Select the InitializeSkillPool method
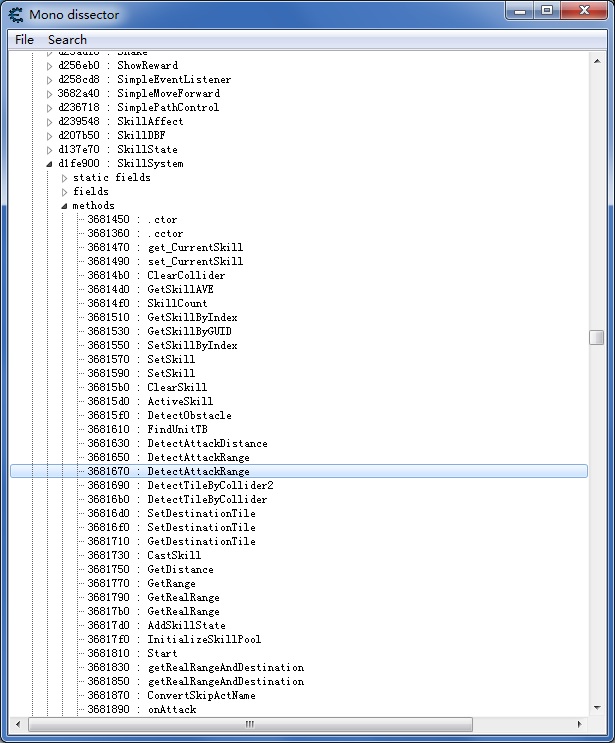The width and height of the screenshot is (615, 743). (x=204, y=640)
